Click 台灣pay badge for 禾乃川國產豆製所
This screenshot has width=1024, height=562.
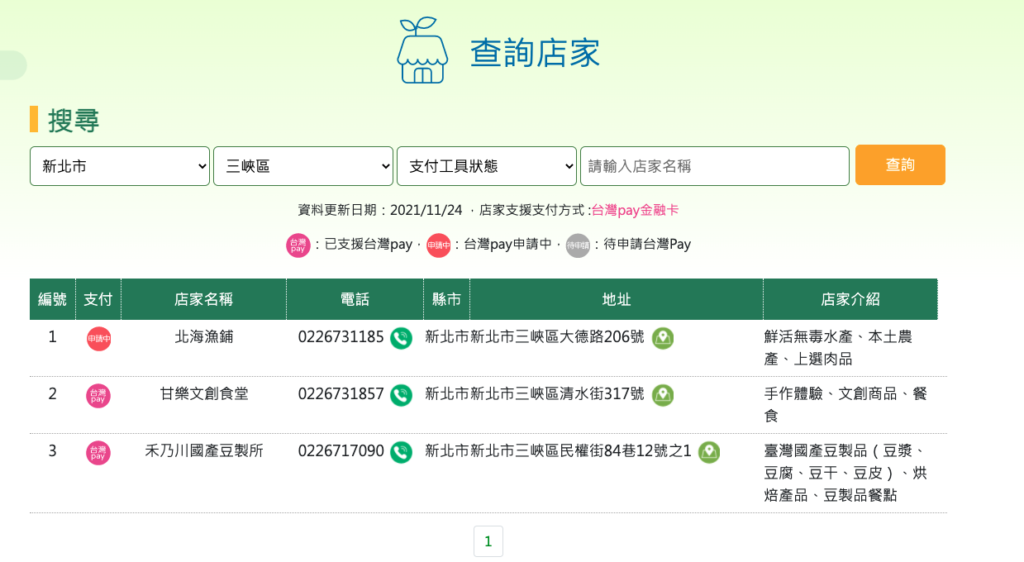(x=98, y=453)
